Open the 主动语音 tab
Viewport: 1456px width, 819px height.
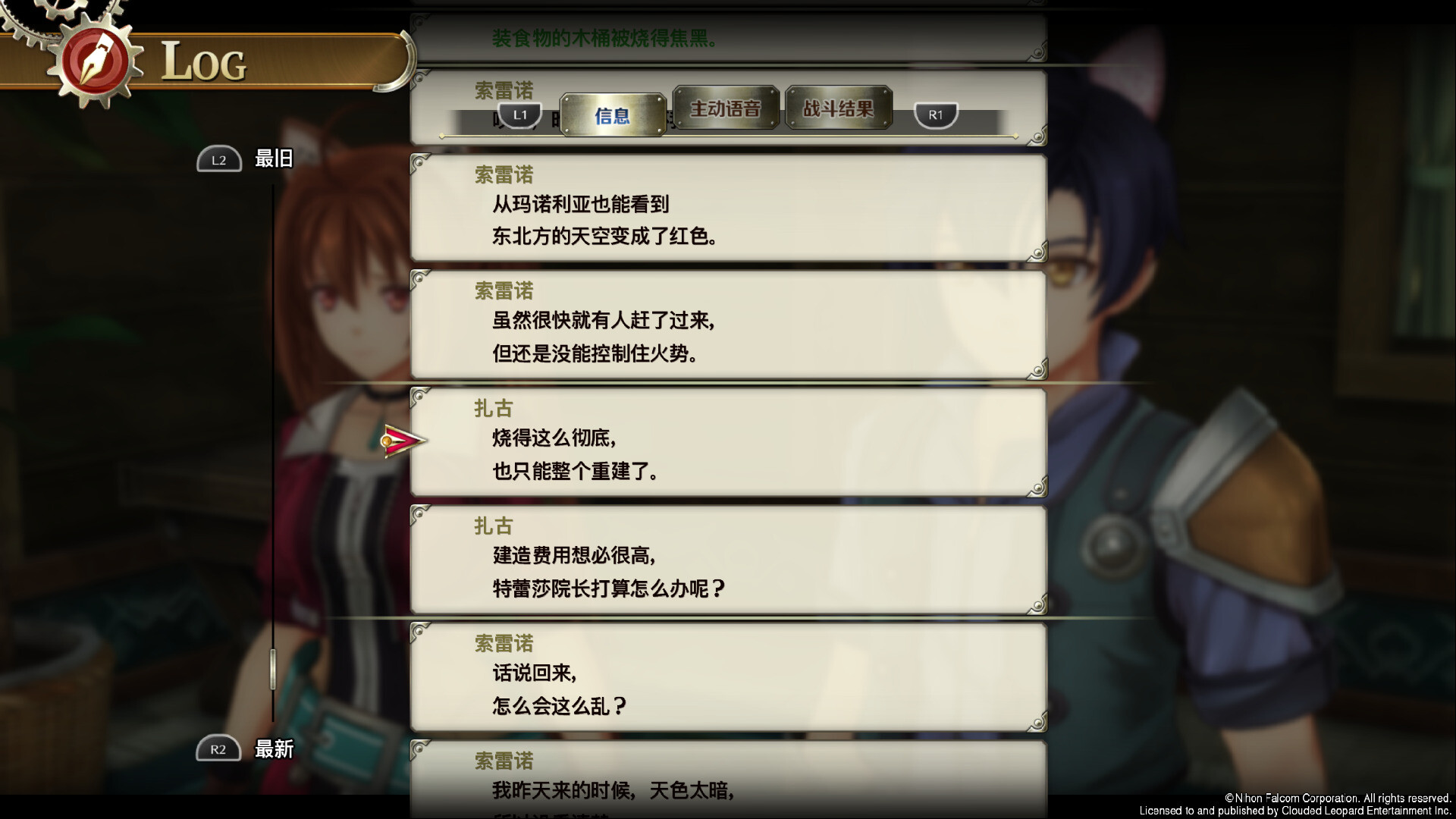click(x=726, y=108)
